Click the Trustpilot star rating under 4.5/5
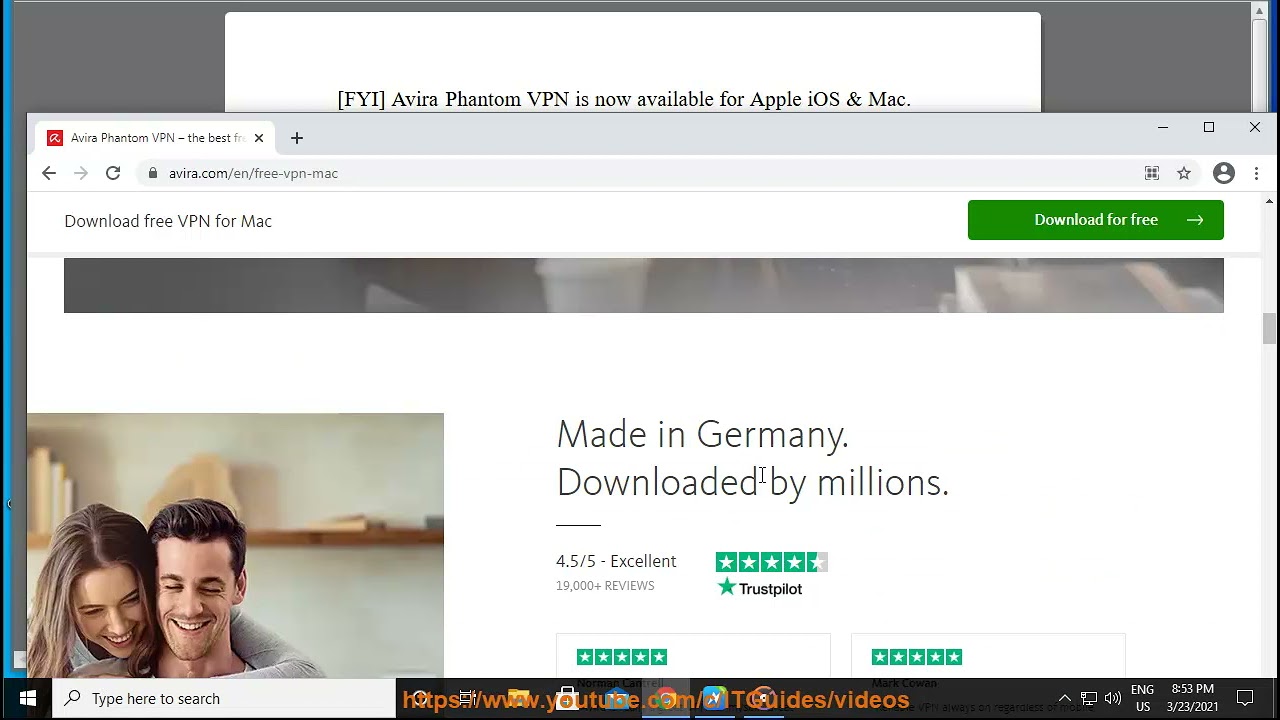The width and height of the screenshot is (1280, 720). tap(771, 562)
